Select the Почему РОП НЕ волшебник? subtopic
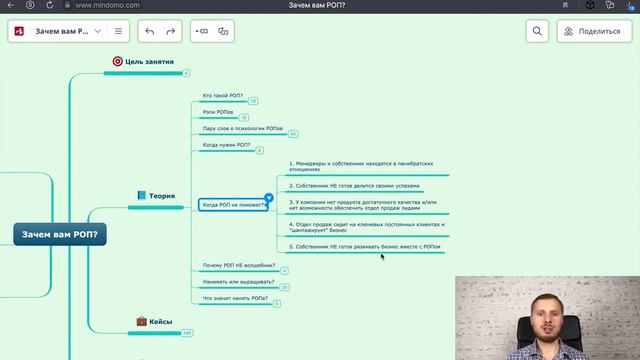Image resolution: width=640 pixels, height=360 pixels. click(x=239, y=265)
